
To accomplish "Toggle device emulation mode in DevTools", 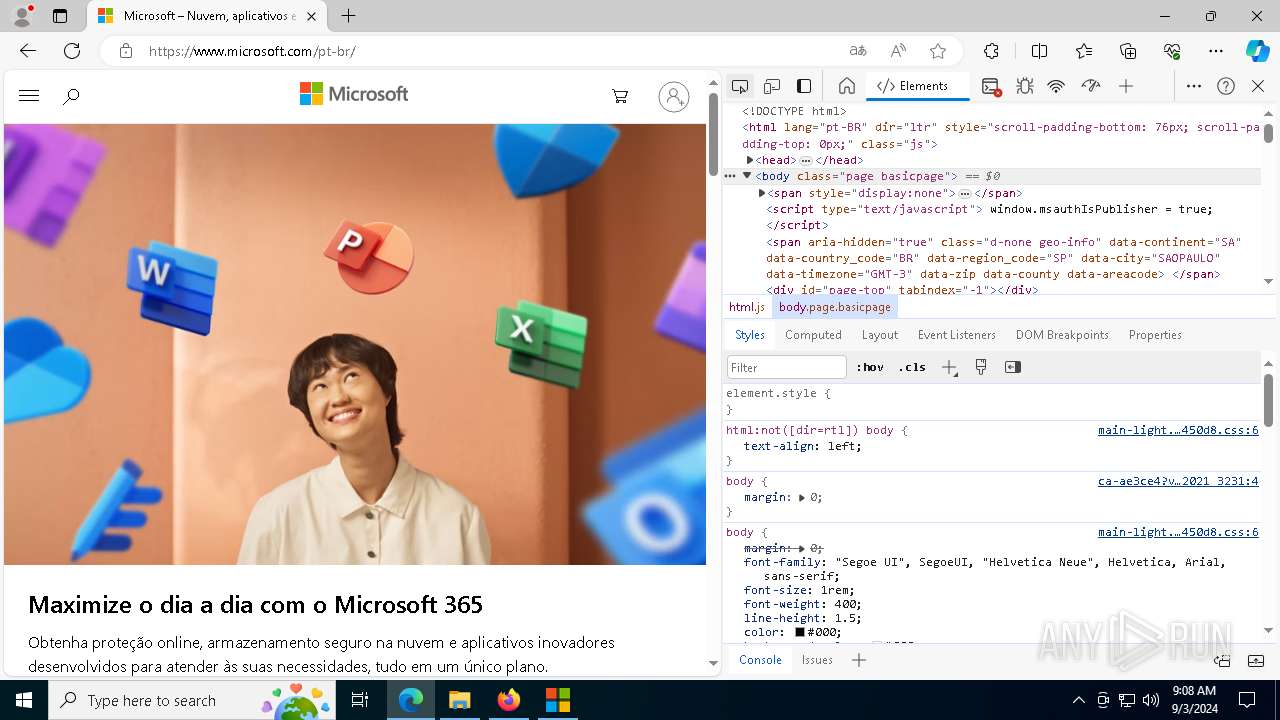I will point(772,86).
